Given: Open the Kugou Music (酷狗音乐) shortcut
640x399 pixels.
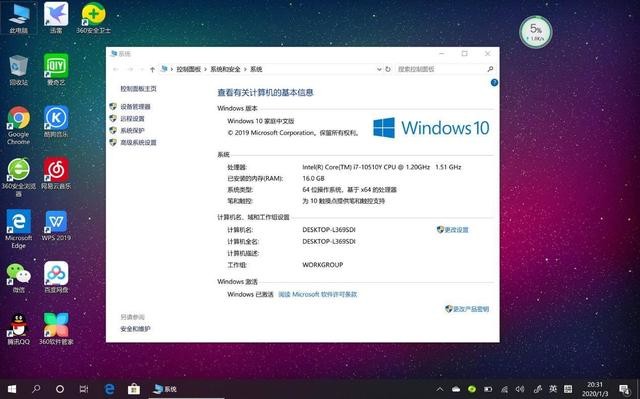Looking at the screenshot, I should coord(56,121).
